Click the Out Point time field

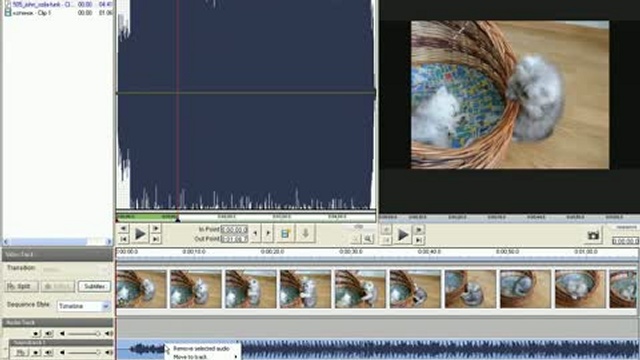[234, 239]
